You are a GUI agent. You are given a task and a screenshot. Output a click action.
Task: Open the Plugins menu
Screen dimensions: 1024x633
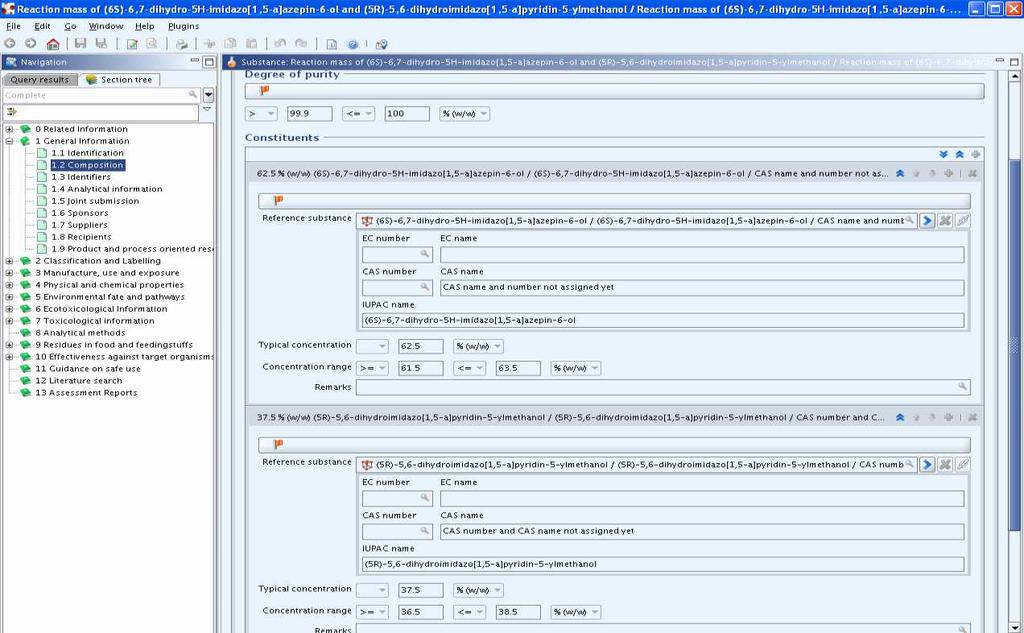point(184,26)
